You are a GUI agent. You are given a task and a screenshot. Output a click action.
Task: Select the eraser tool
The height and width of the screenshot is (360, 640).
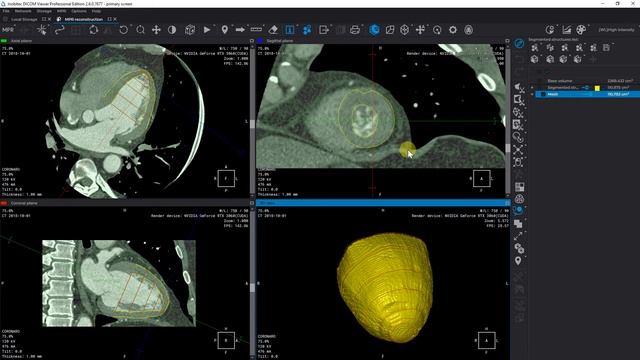[273, 30]
